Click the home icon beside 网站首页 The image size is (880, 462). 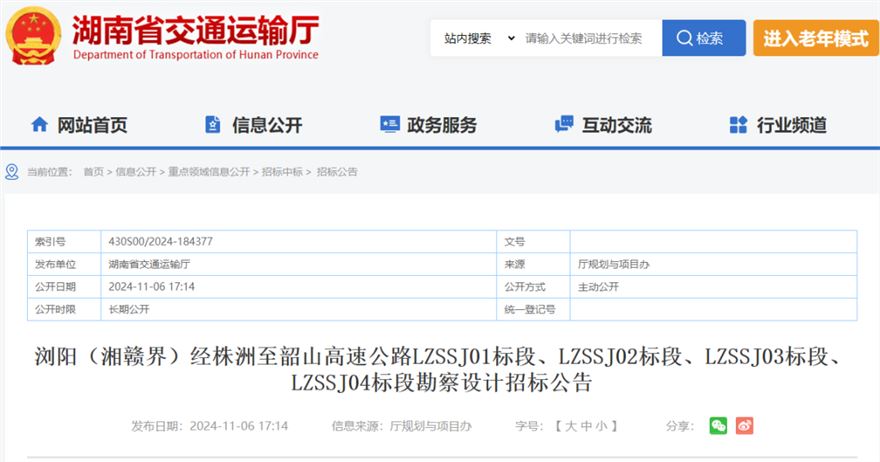39,125
